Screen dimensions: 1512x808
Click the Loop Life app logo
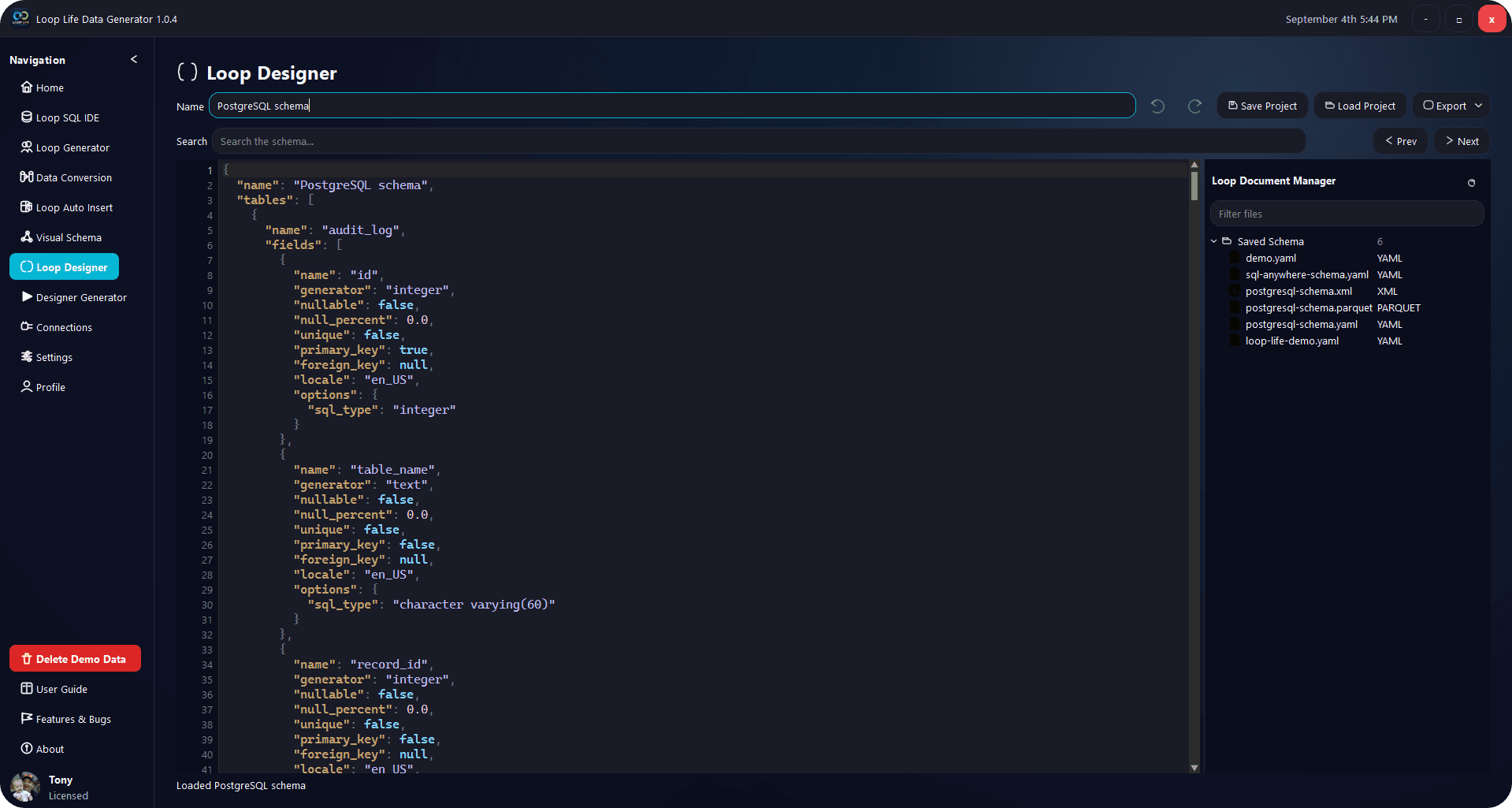(x=20, y=18)
